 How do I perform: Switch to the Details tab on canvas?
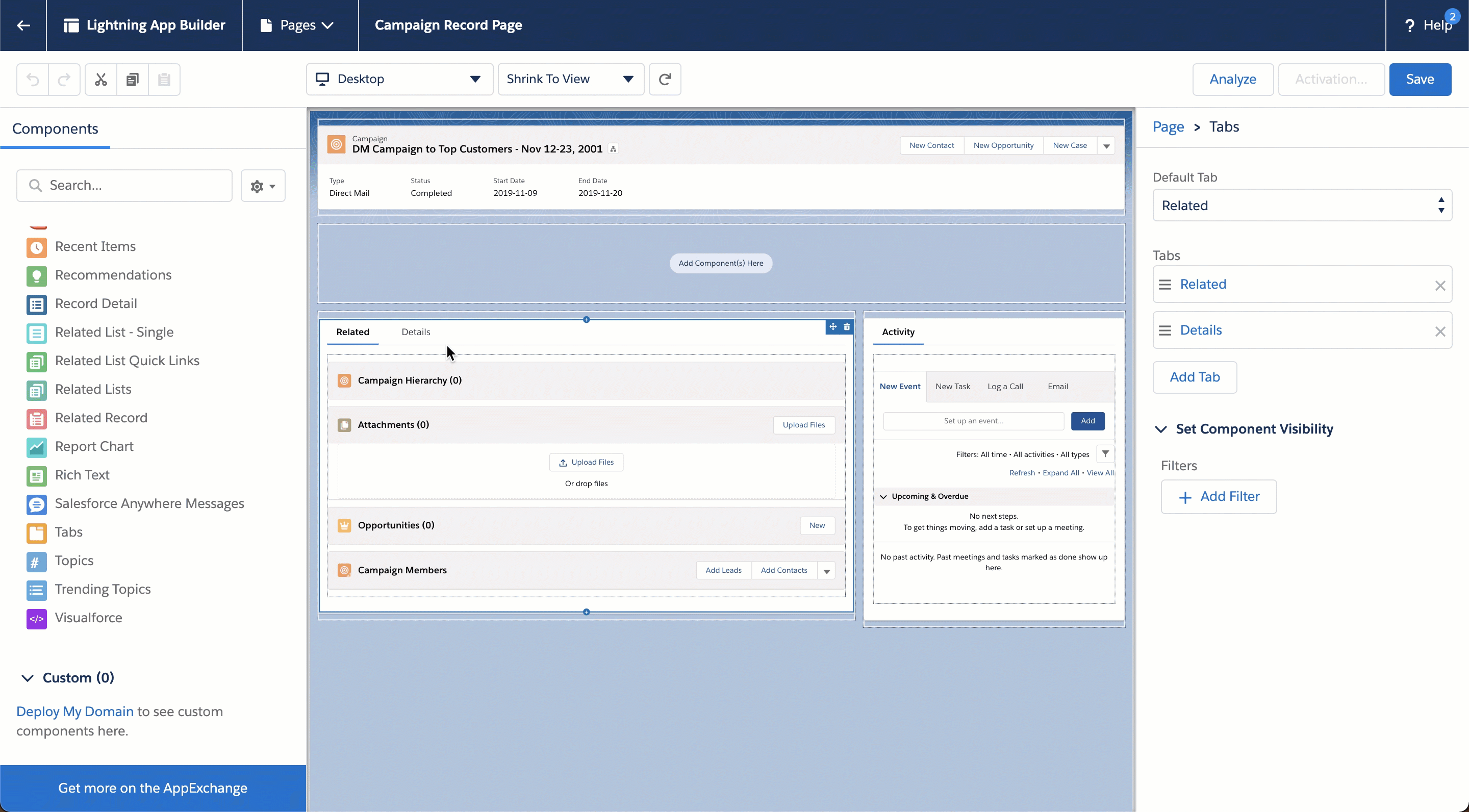tap(416, 332)
